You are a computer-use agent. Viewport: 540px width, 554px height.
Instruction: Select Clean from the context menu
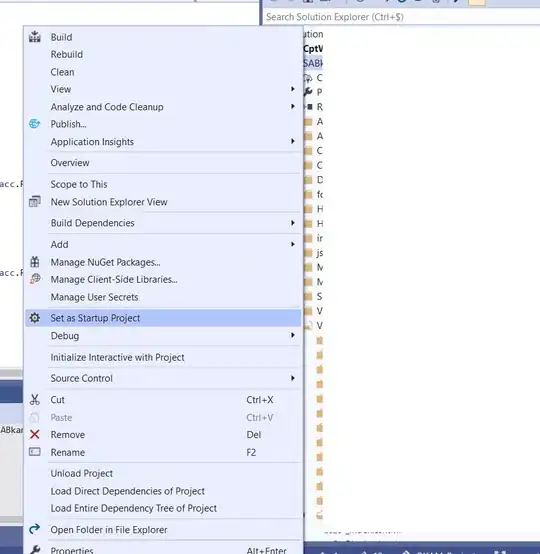(163, 72)
